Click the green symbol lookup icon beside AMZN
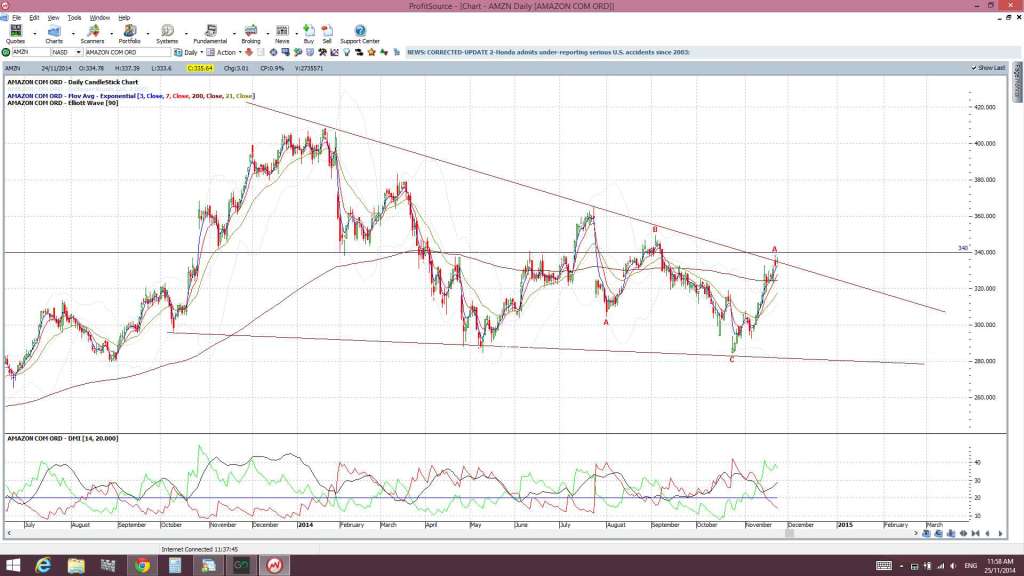 point(6,52)
